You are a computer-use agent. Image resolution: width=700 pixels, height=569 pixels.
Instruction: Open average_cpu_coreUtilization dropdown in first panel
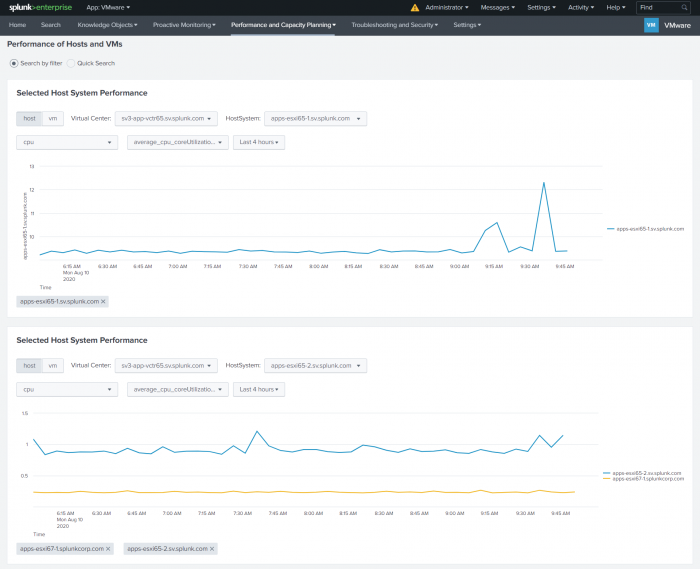(178, 142)
